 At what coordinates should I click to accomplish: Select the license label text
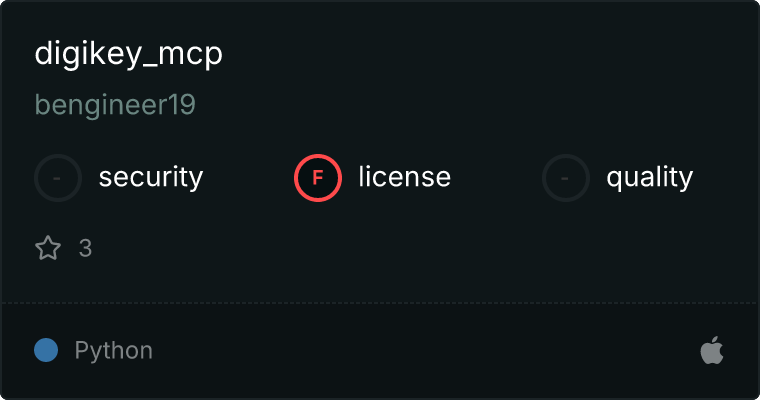click(405, 176)
